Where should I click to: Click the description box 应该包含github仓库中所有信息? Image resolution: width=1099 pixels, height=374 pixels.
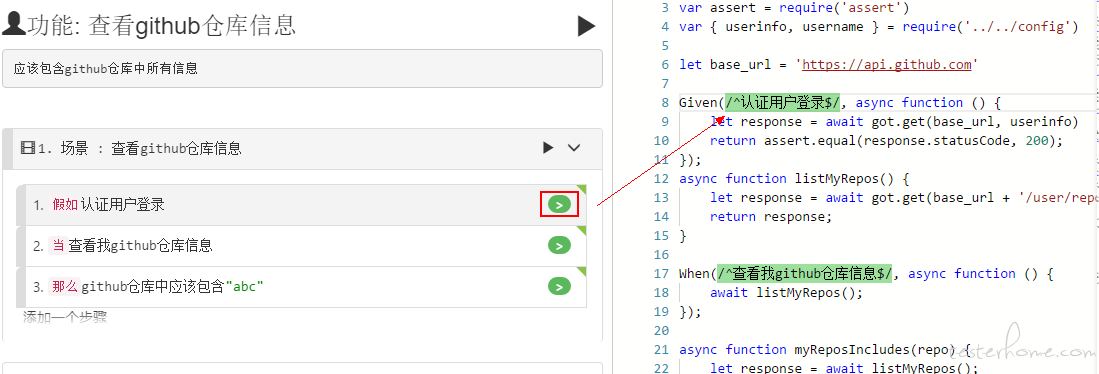pos(302,69)
